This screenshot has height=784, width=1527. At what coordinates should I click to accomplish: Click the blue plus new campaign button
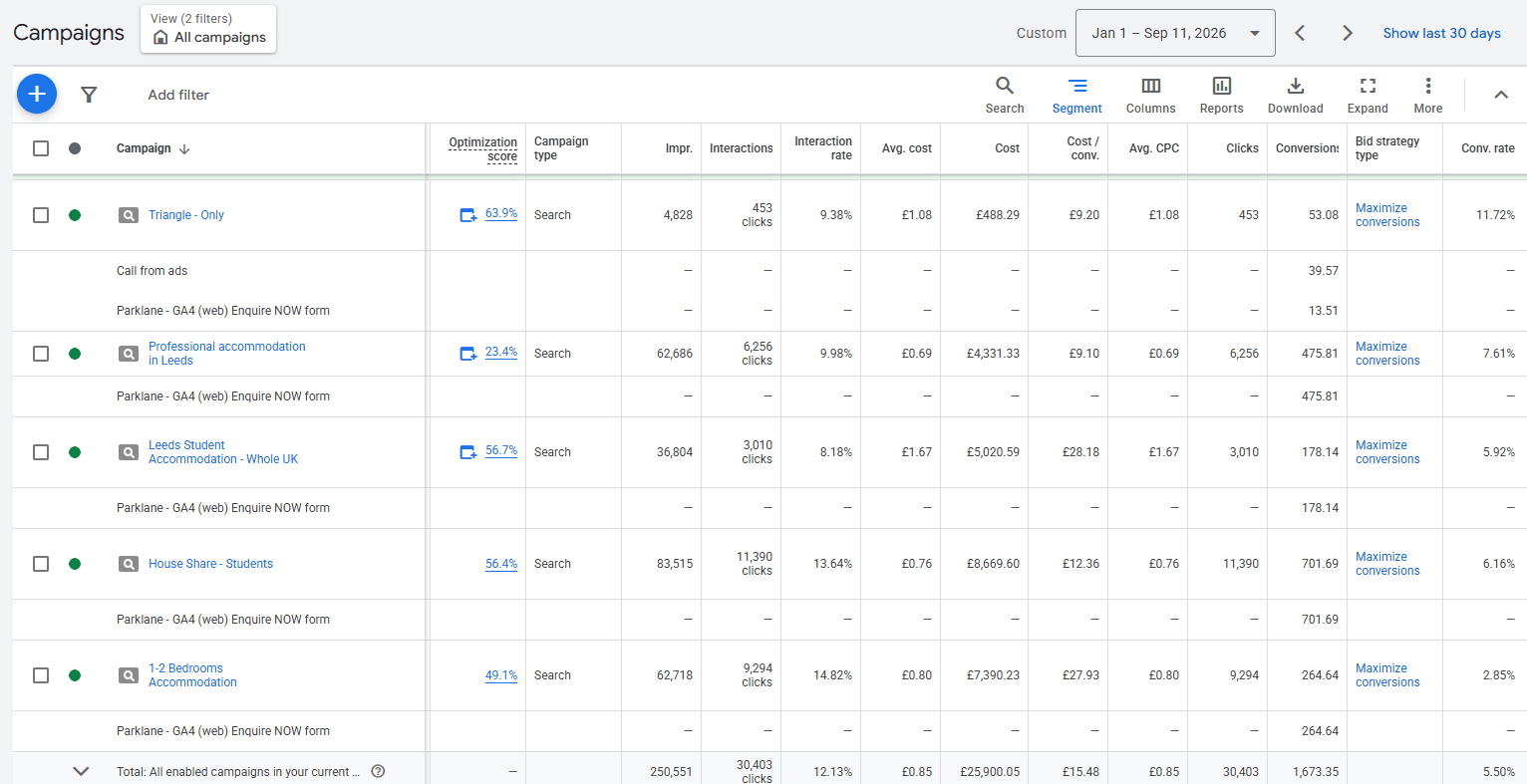click(37, 94)
